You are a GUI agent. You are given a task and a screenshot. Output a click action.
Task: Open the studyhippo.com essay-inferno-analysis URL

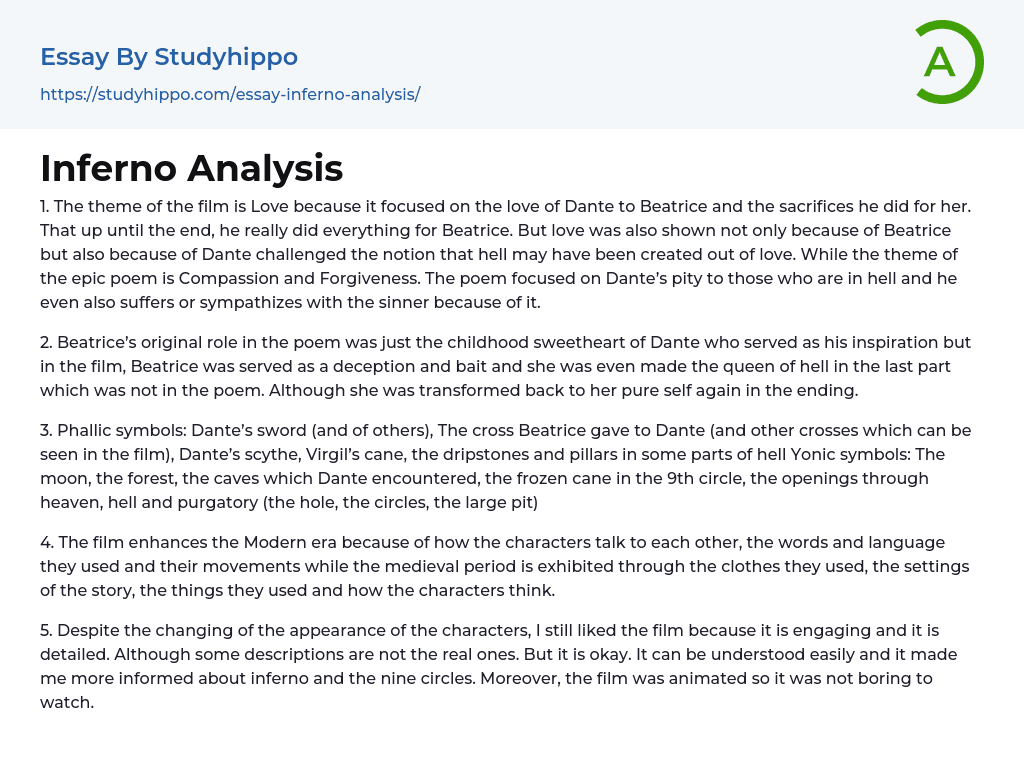230,94
